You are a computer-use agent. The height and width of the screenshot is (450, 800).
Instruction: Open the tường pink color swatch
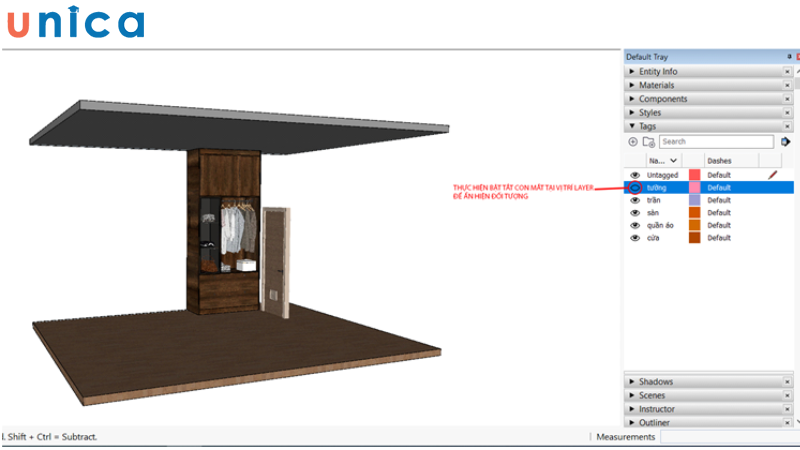pyautogui.click(x=694, y=188)
